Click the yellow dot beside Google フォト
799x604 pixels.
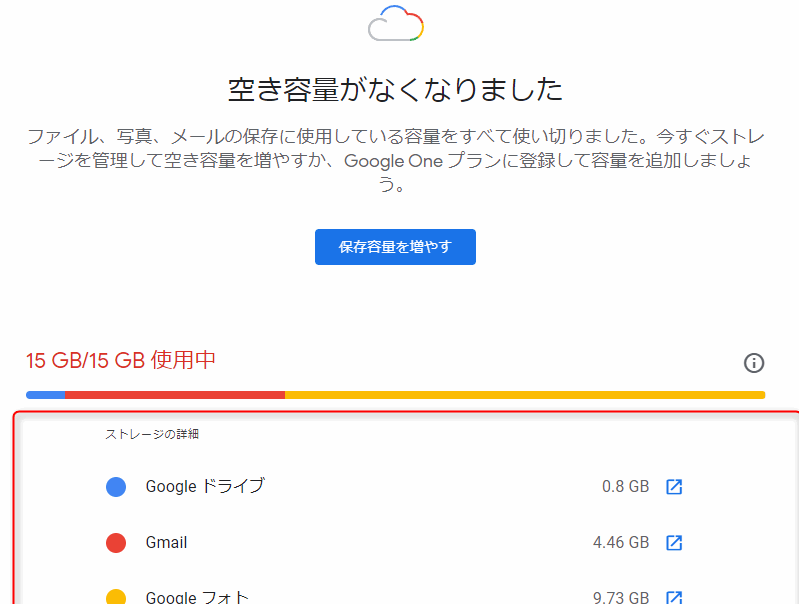(x=116, y=597)
